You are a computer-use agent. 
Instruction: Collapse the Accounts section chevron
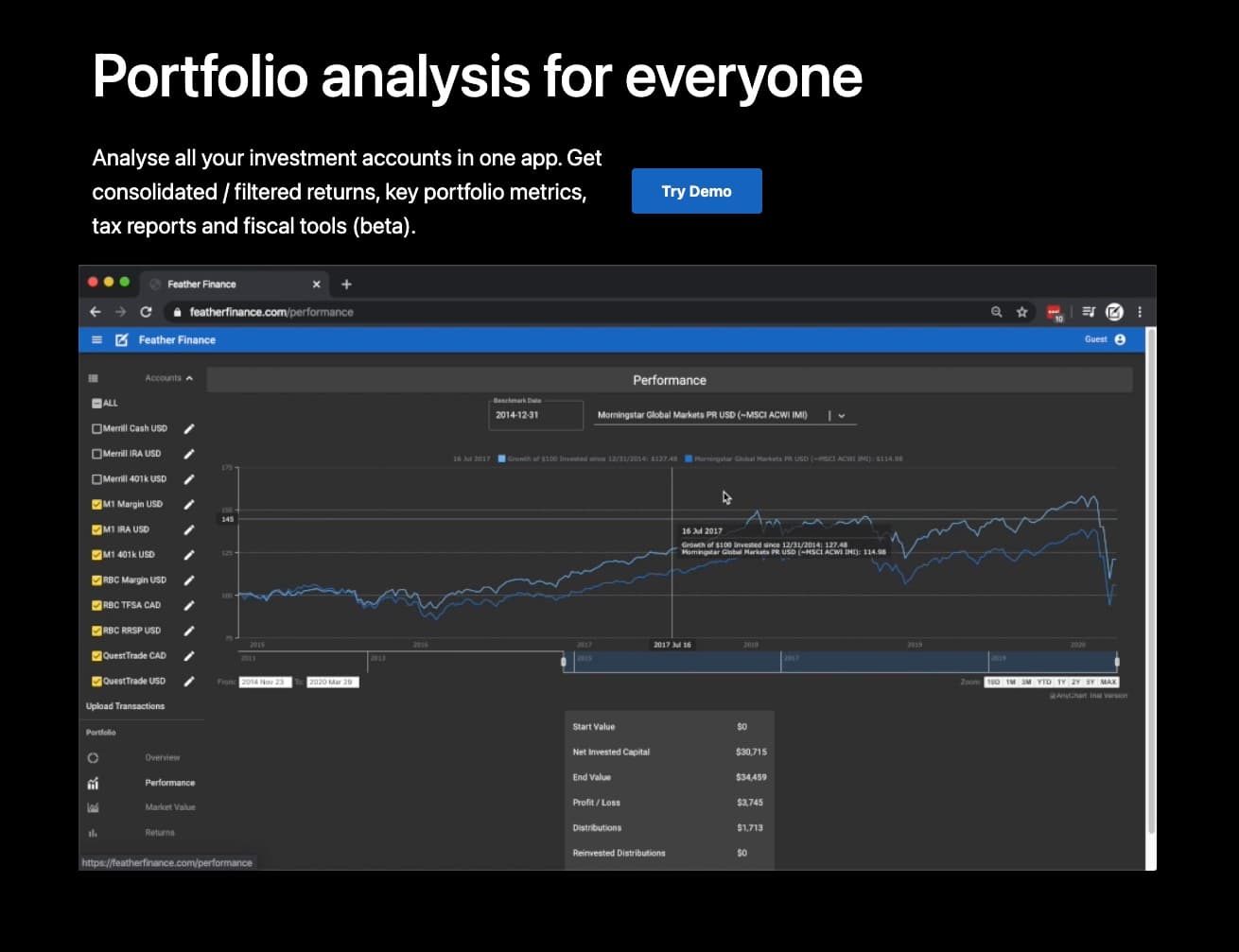pyautogui.click(x=189, y=378)
